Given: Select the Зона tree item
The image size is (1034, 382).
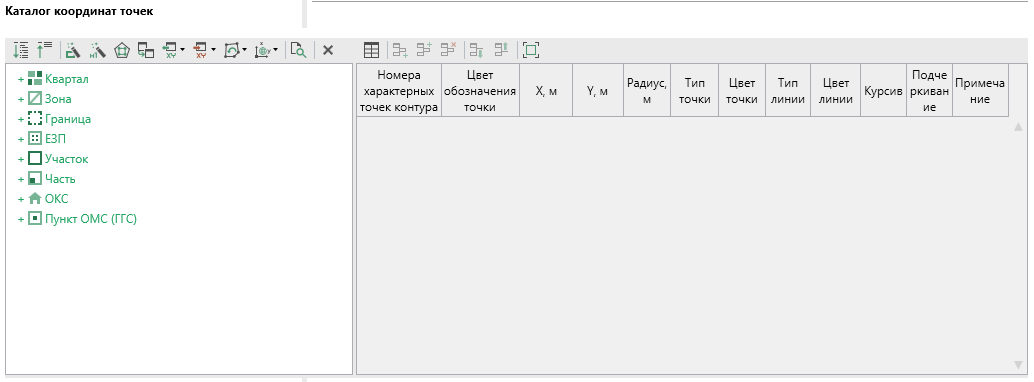Looking at the screenshot, I should (x=58, y=100).
